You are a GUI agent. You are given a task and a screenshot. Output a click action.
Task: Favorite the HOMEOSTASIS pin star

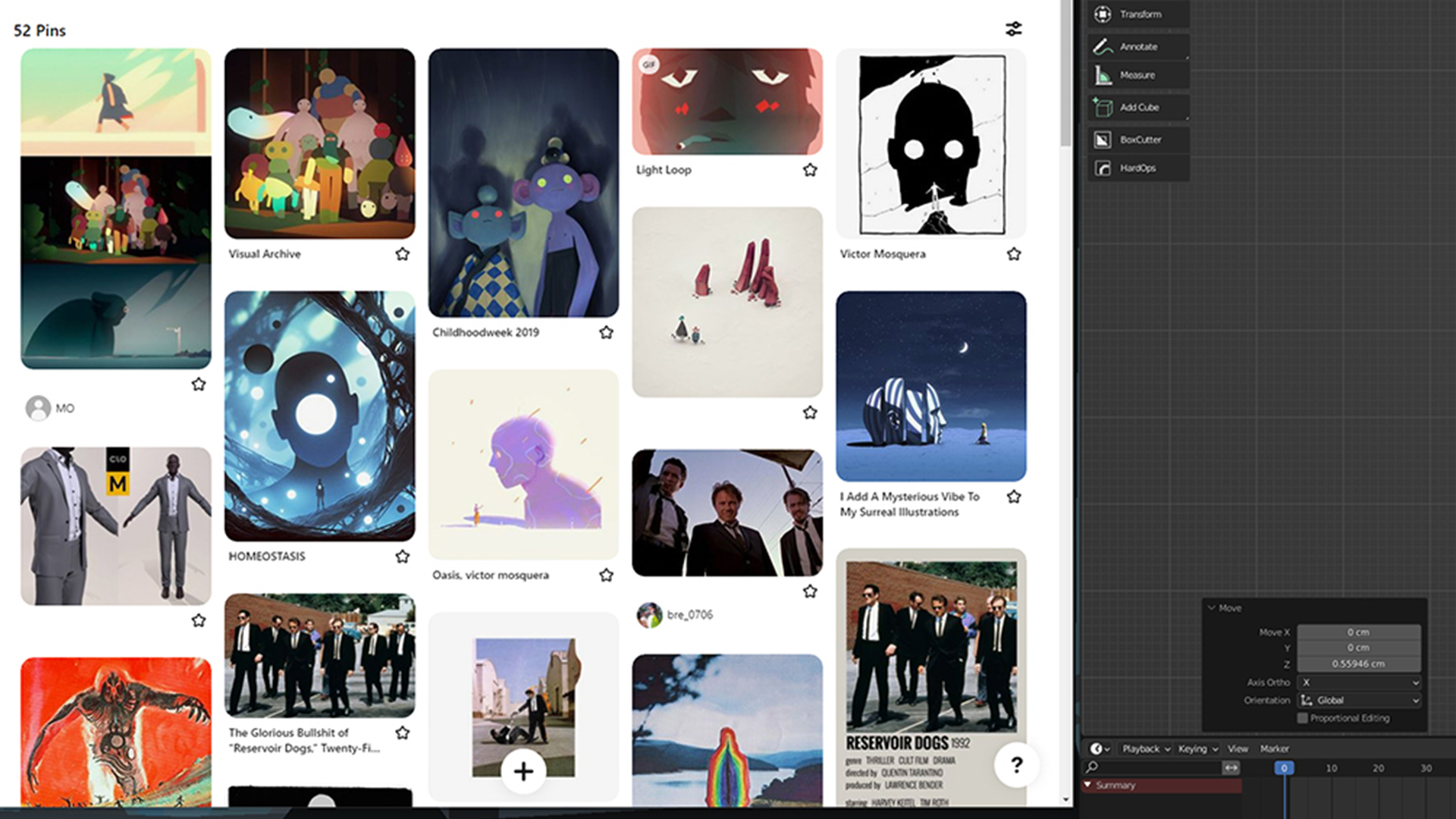pos(402,557)
